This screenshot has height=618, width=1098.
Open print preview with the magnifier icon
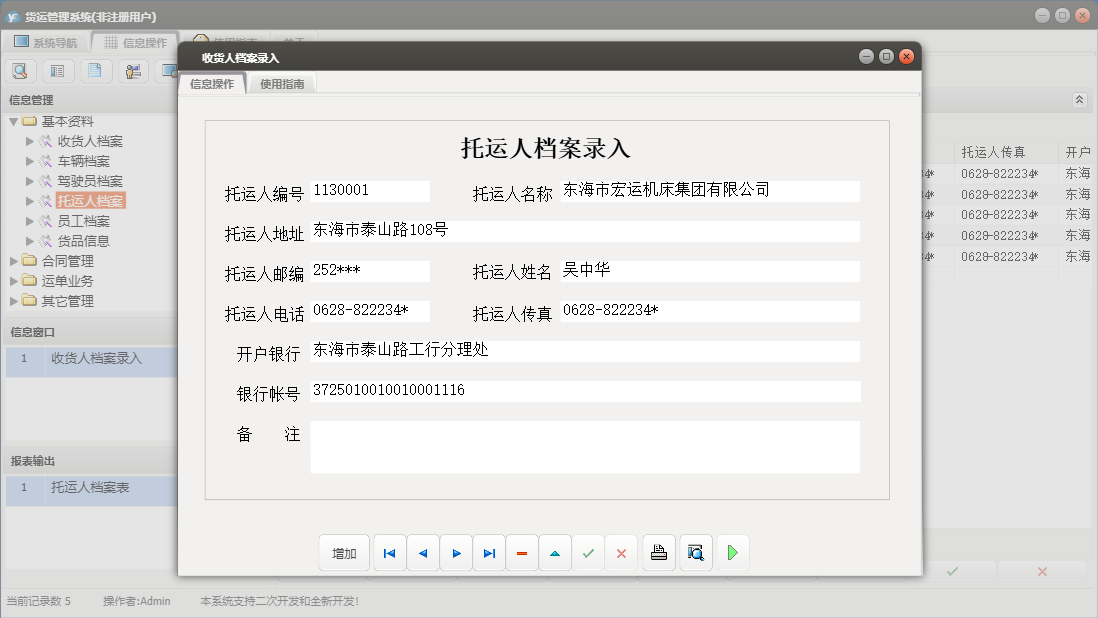pos(696,553)
